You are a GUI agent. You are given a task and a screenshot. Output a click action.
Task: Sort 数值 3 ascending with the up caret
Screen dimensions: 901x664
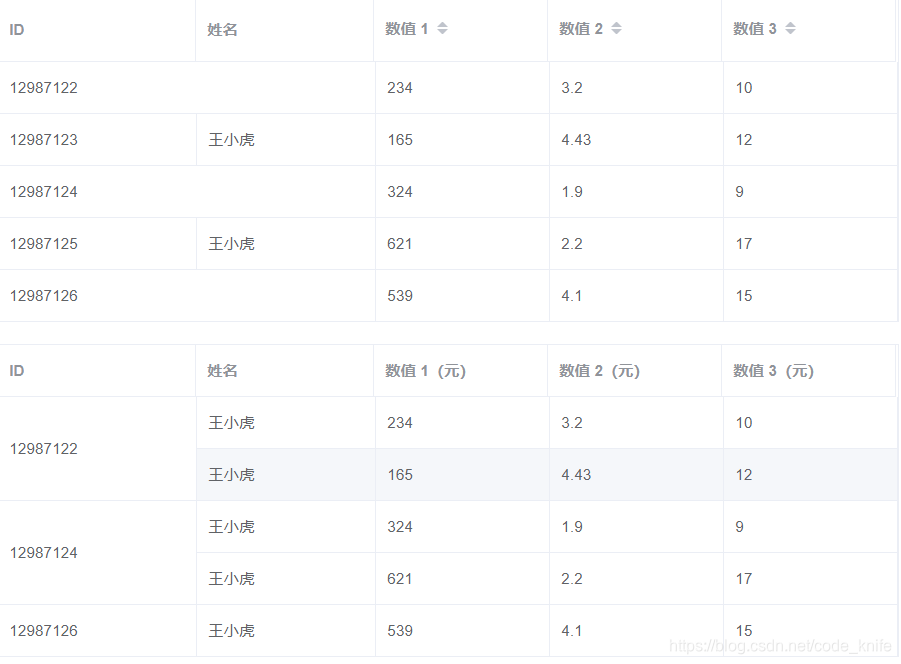(x=791, y=25)
